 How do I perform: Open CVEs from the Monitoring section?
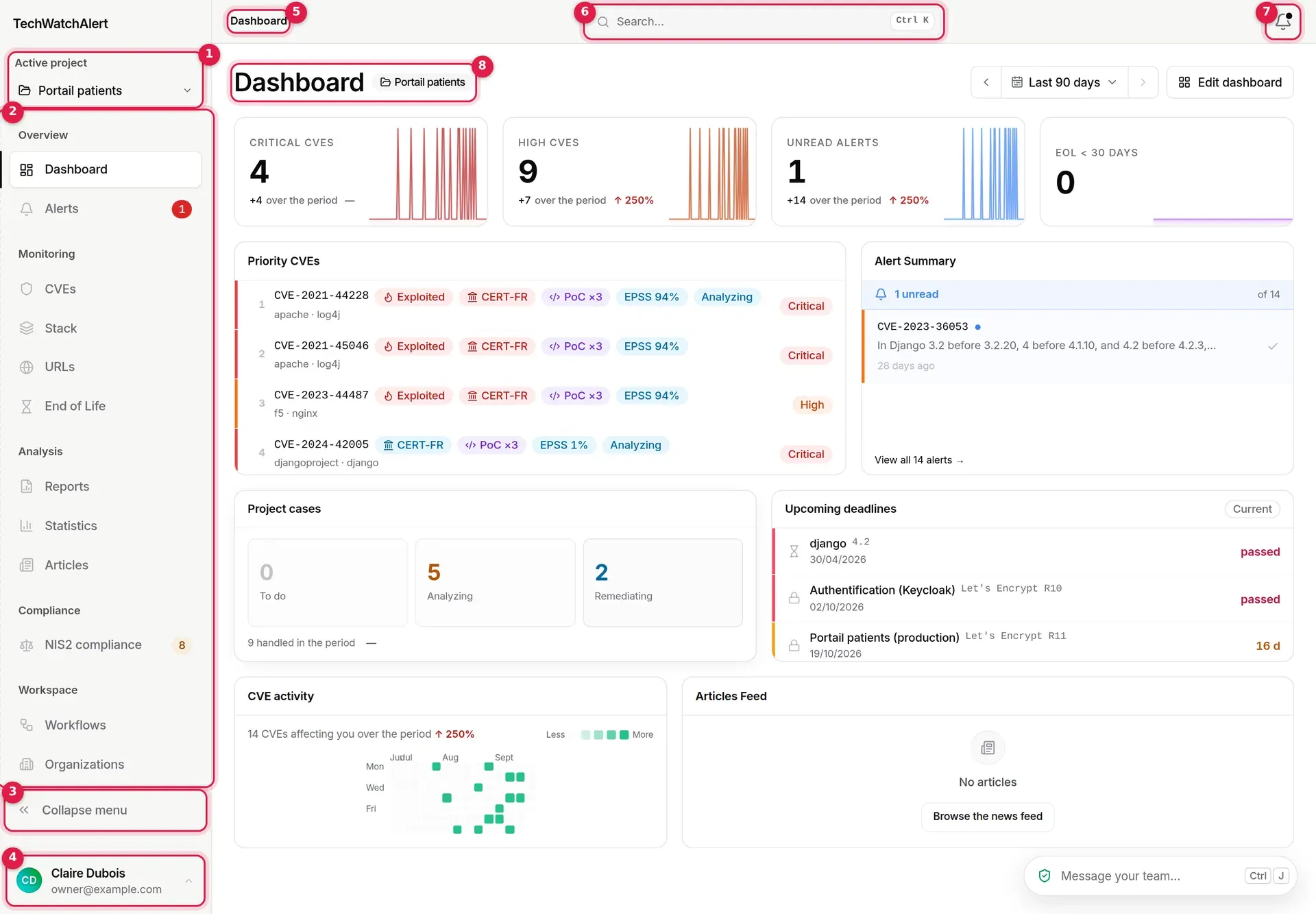[105, 289]
